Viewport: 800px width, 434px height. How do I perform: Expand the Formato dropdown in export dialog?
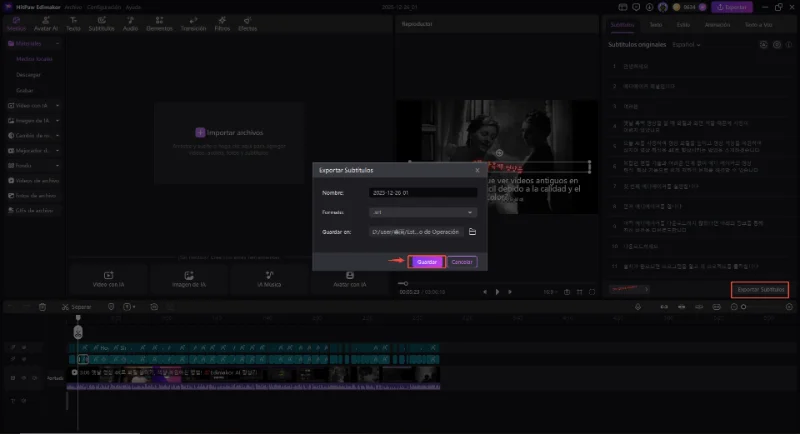click(423, 212)
